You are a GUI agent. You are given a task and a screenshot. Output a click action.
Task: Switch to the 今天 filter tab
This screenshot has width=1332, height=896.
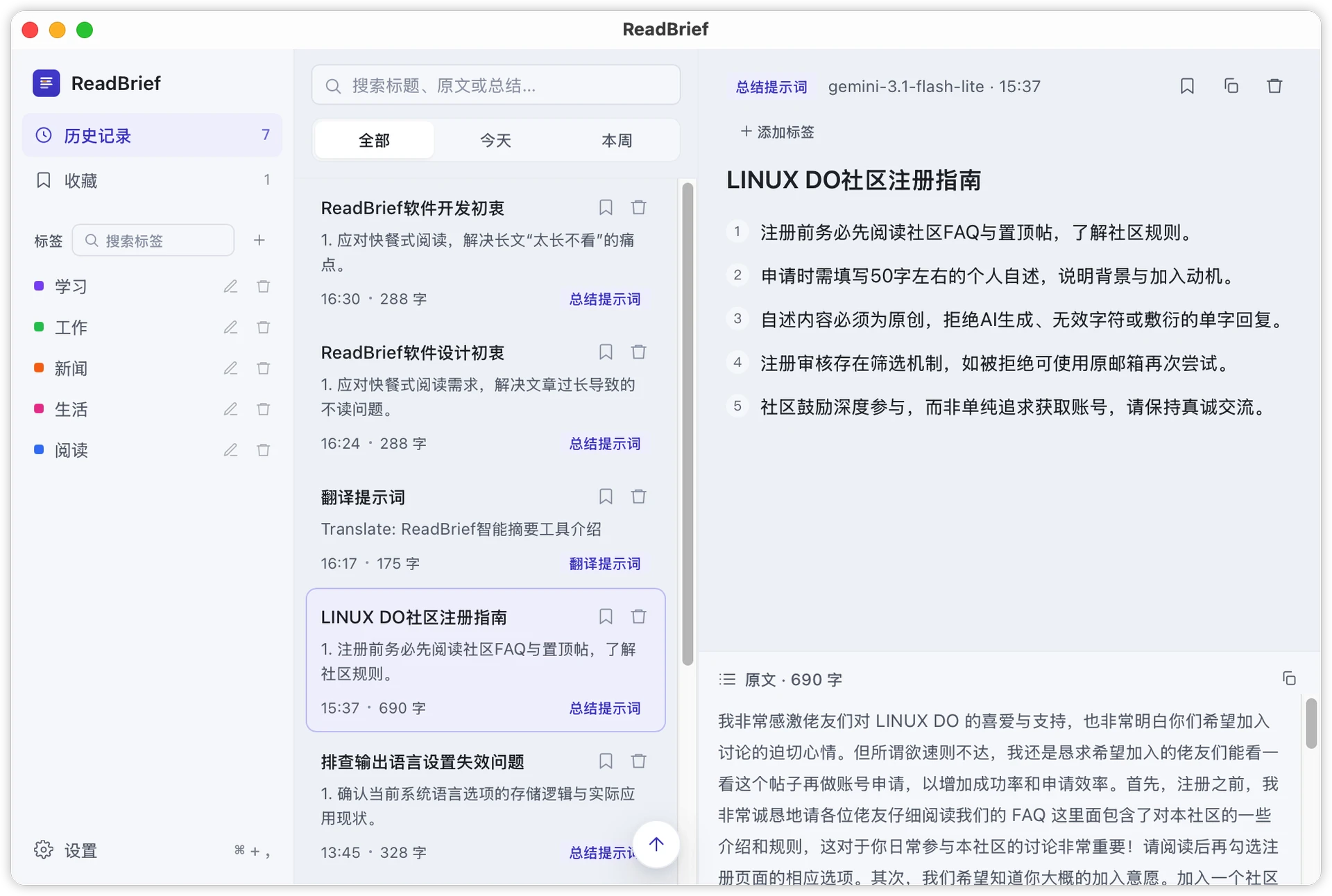495,140
